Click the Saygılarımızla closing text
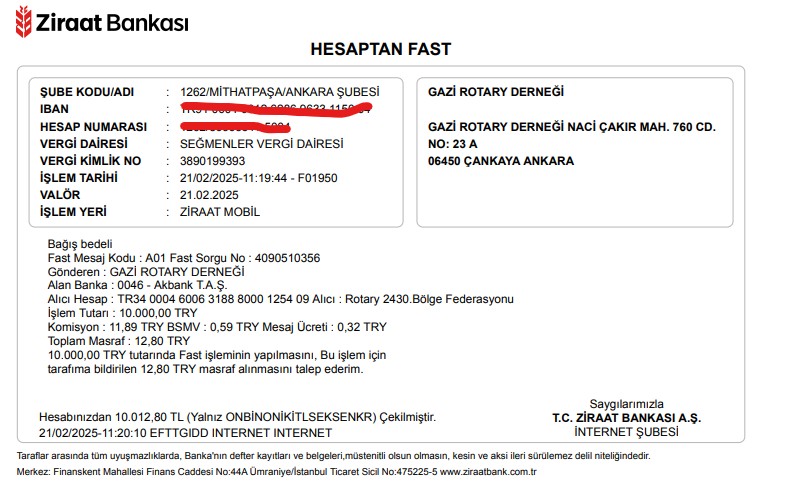The image size is (786, 493). tap(627, 404)
